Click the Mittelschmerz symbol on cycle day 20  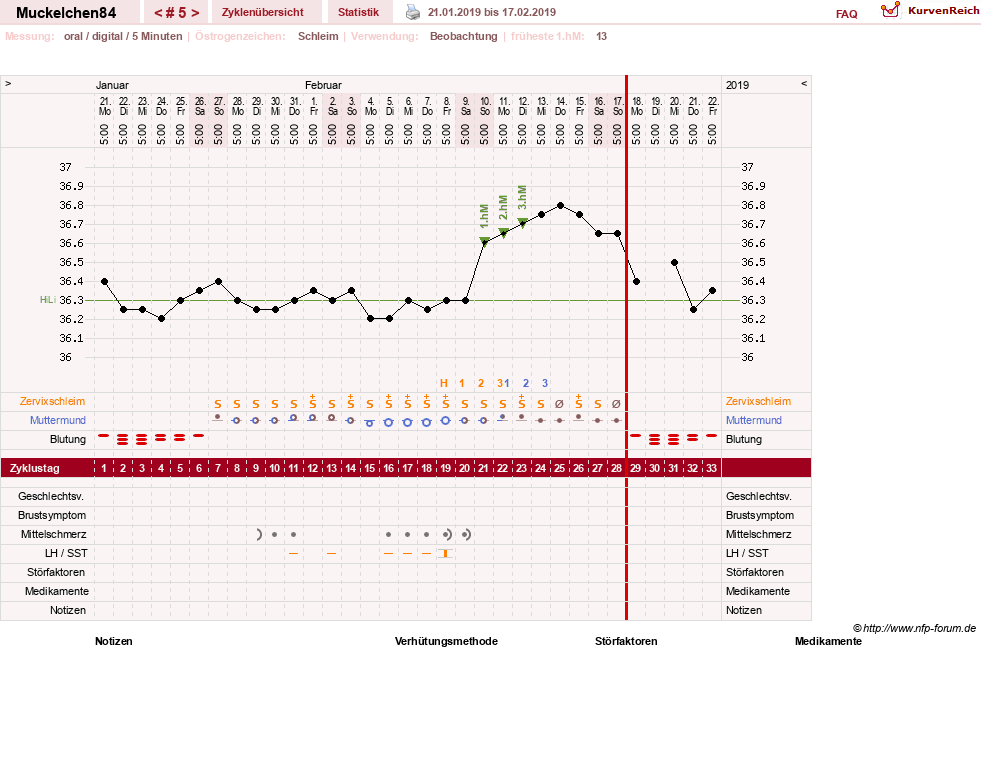point(465,534)
